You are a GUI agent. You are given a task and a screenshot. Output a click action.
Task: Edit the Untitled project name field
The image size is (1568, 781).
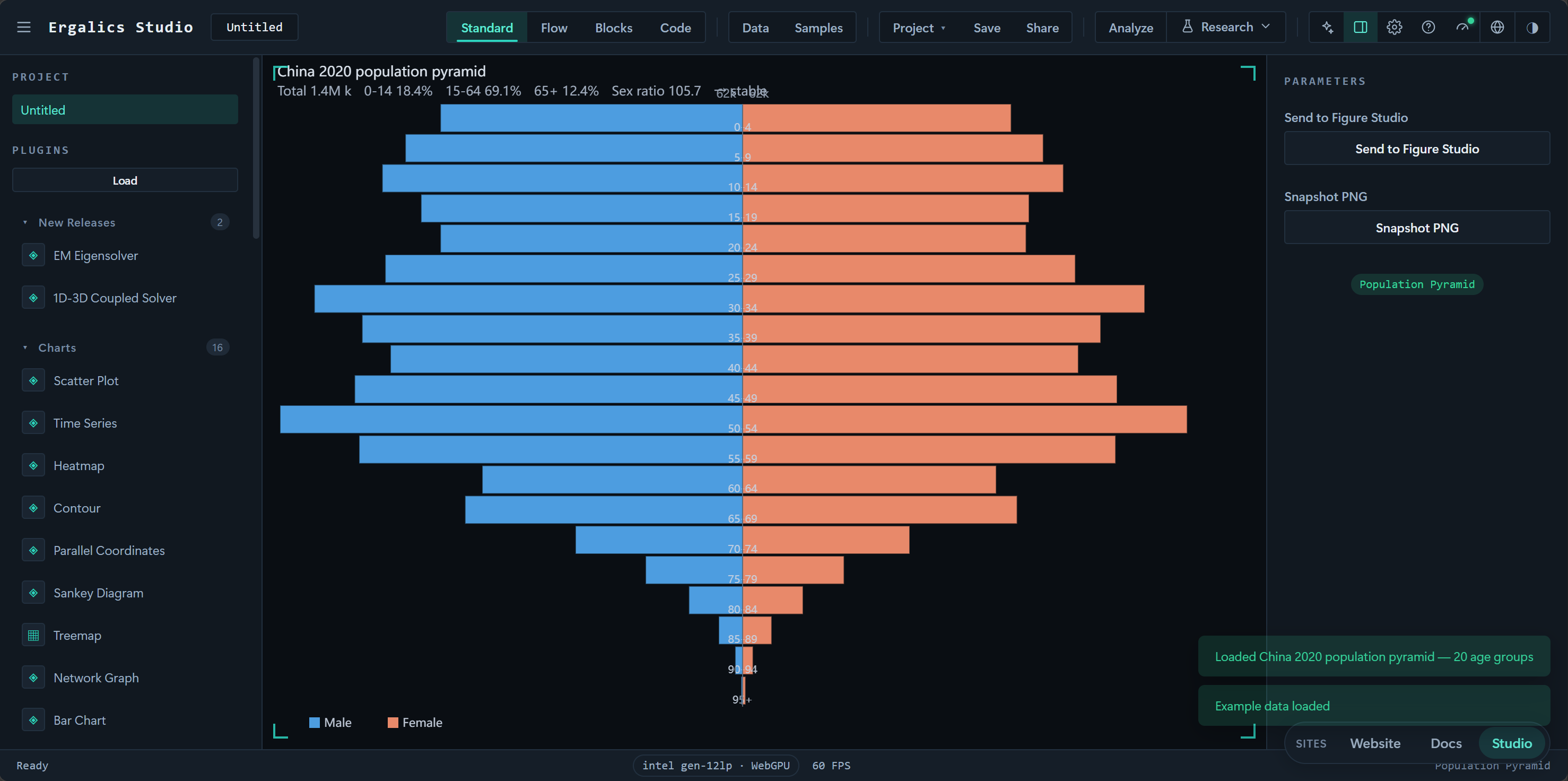pyautogui.click(x=255, y=28)
